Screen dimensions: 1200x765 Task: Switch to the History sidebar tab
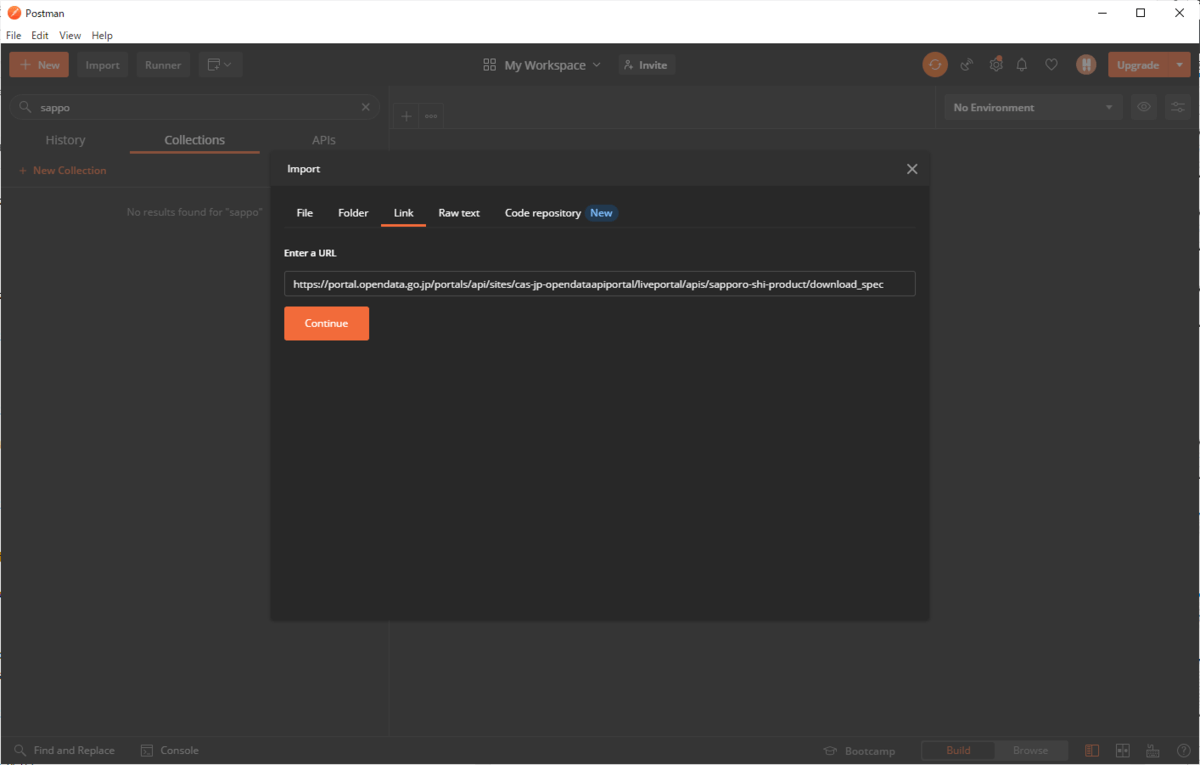(x=66, y=140)
